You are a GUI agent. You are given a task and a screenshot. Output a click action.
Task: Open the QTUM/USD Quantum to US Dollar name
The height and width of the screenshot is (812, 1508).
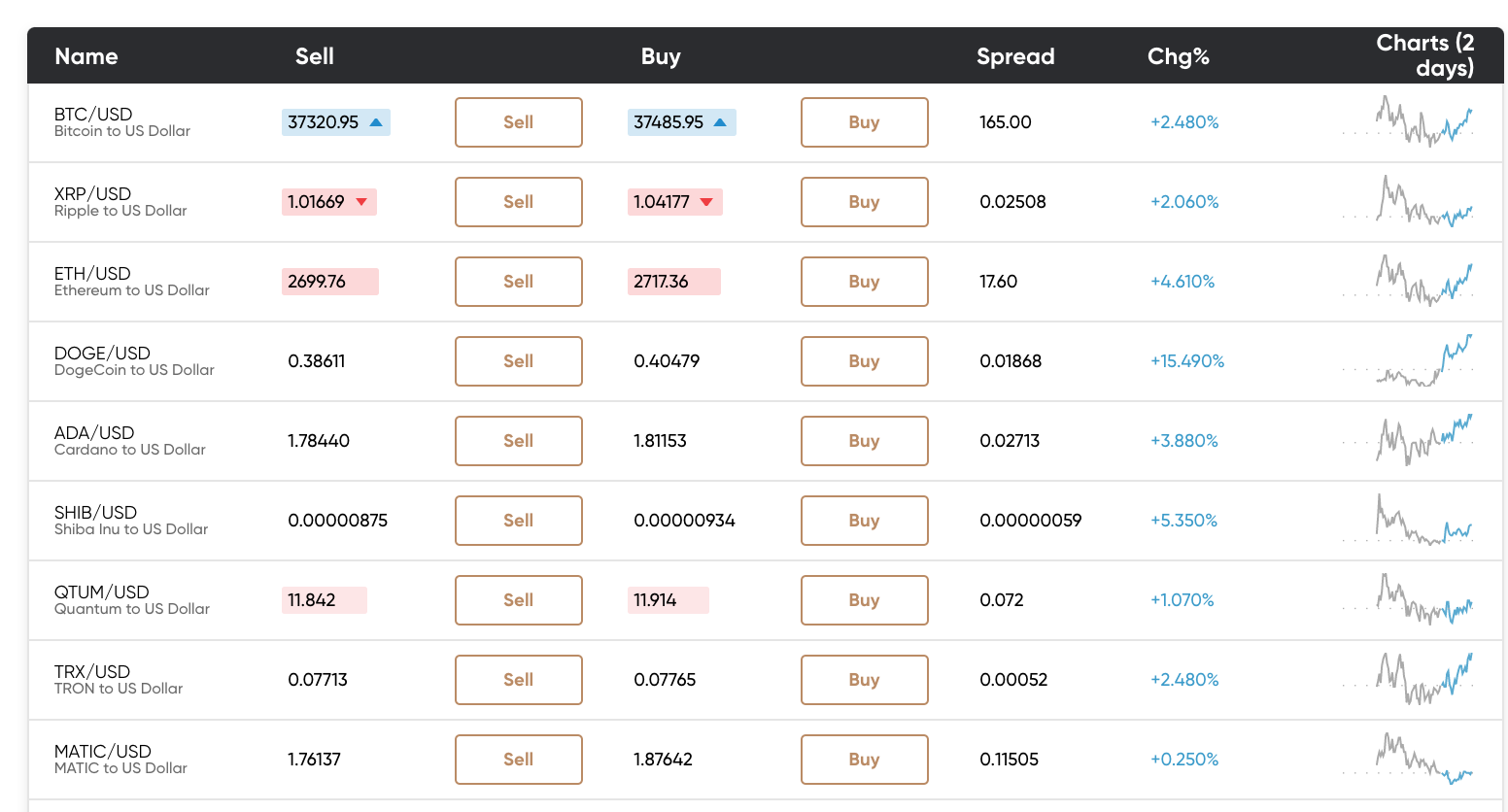point(132,600)
